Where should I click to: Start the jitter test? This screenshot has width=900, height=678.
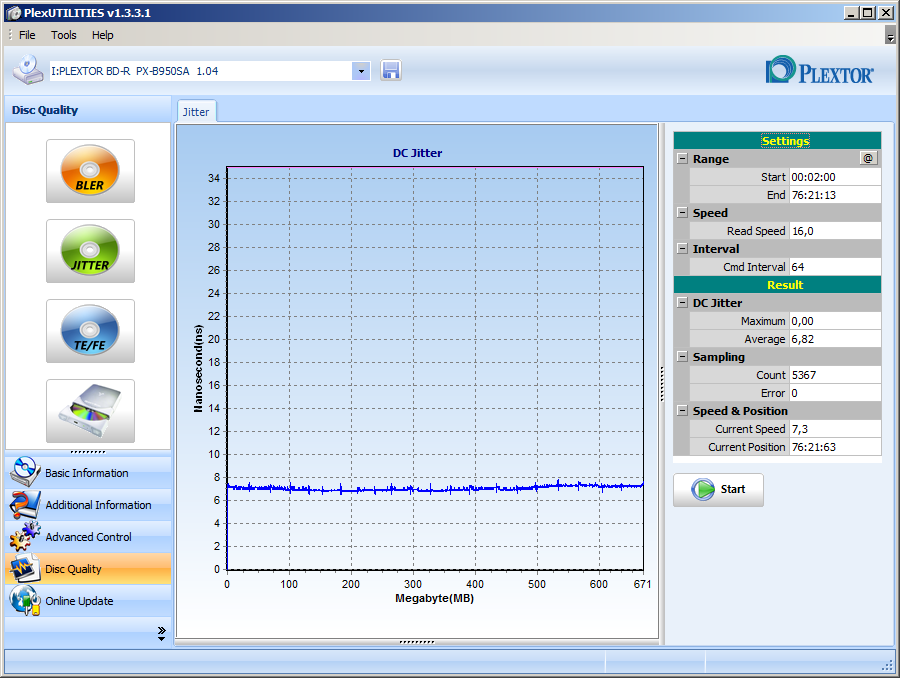tap(718, 489)
